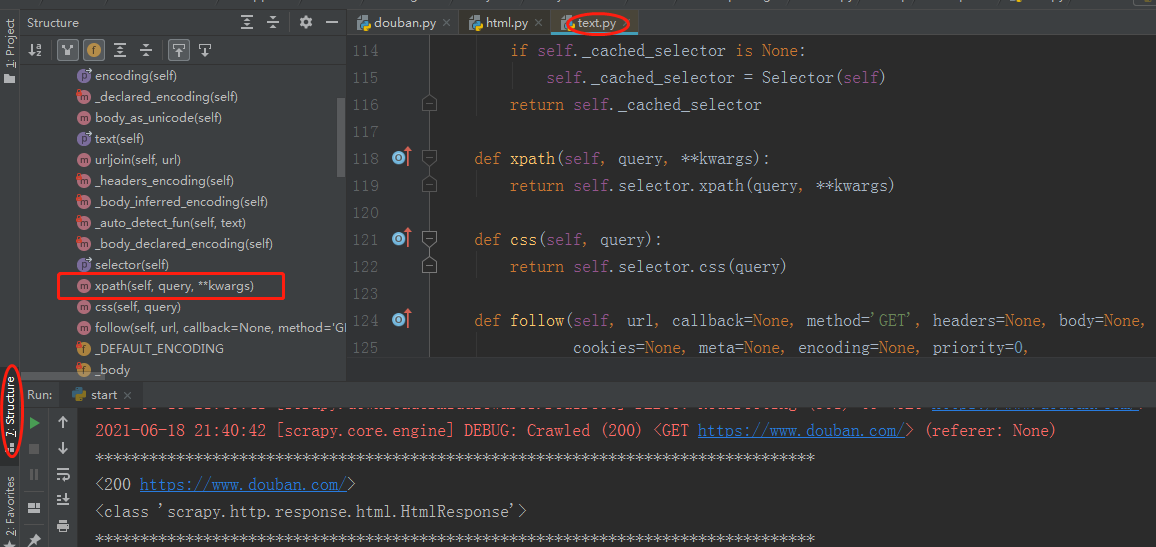Select body_as_unicode(self) method
The image size is (1156, 547).
pos(149,117)
